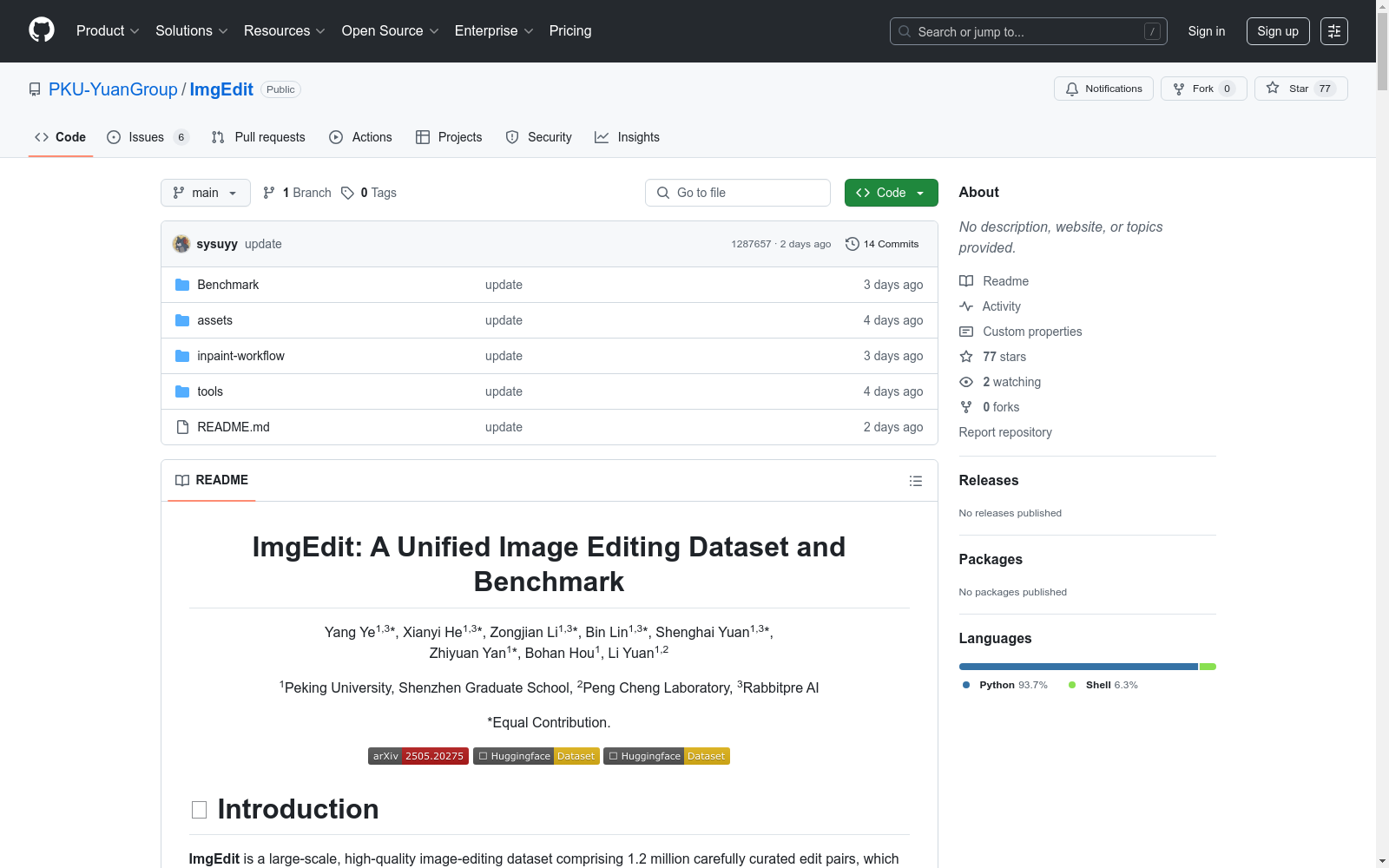This screenshot has width=1389, height=868.
Task: Click the Benchmark folder icon
Action: pos(182,285)
